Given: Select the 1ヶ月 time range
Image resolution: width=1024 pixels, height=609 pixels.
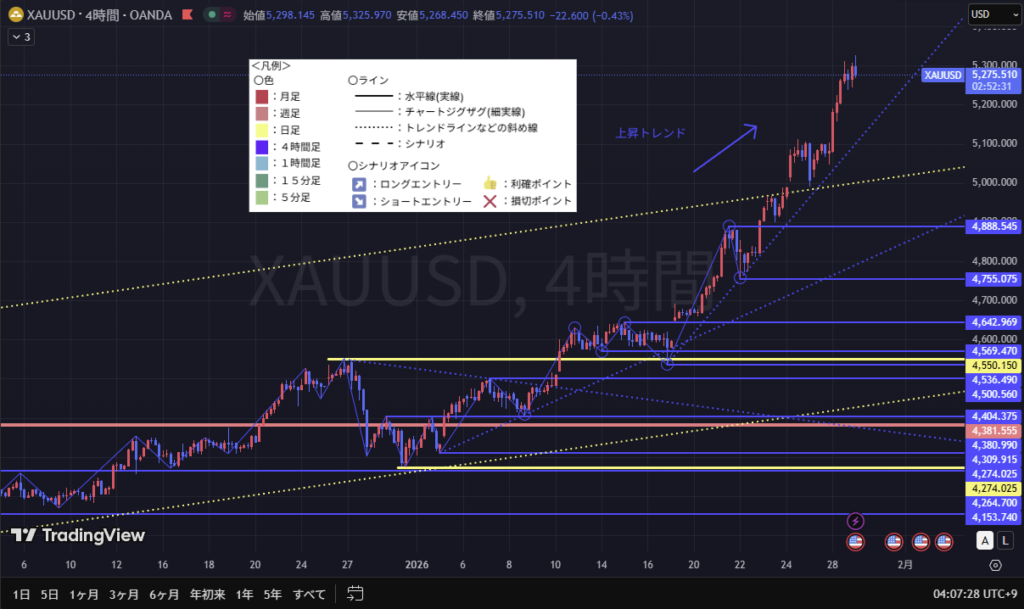Looking at the screenshot, I should 84,593.
